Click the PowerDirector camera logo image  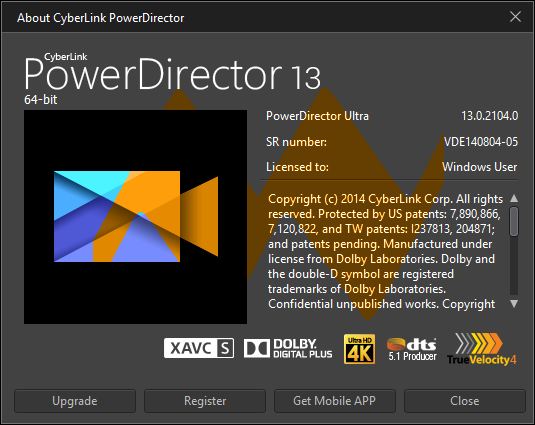[x=135, y=217]
